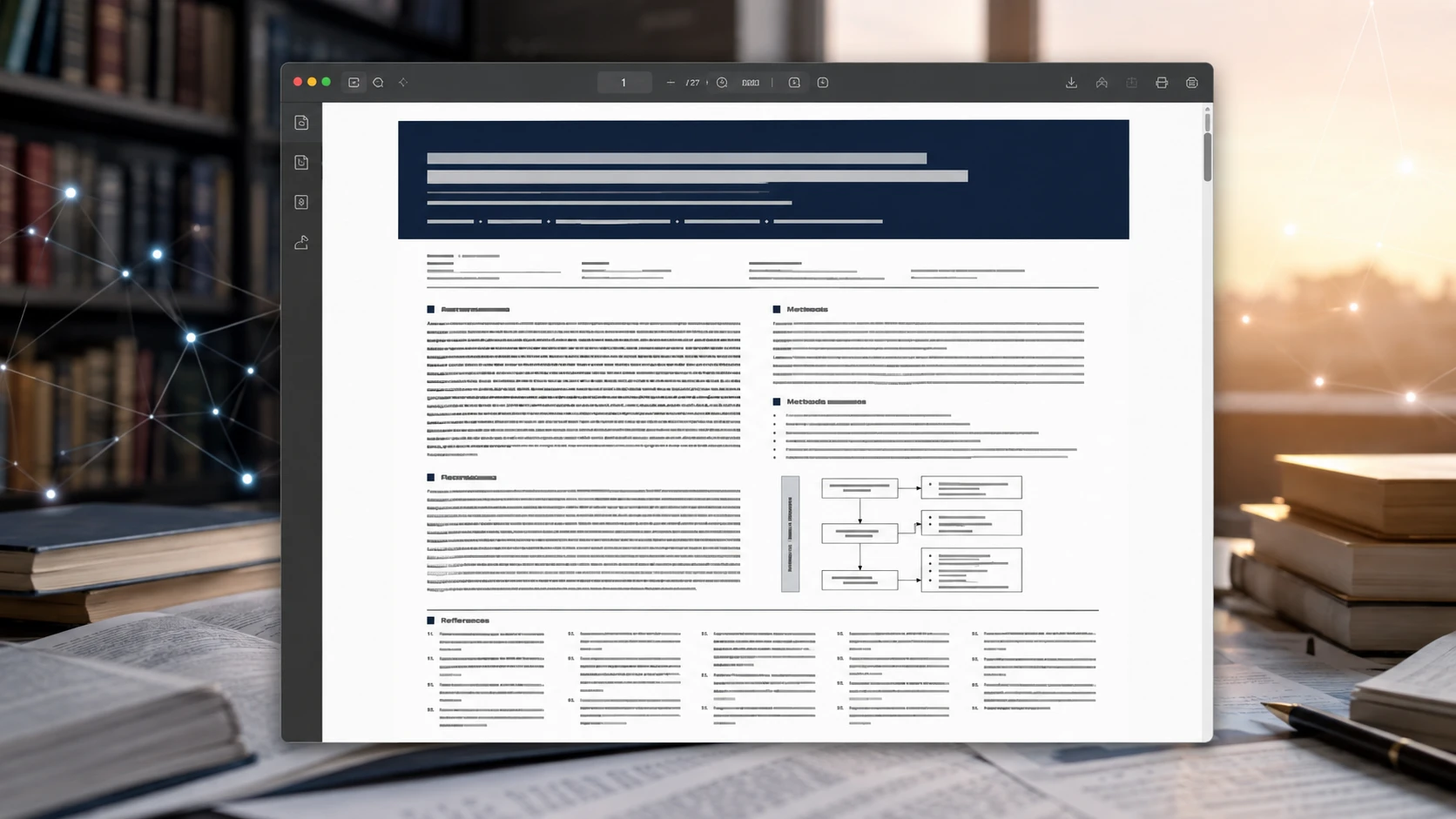Click the stamp-shaped icon in the left sidebar

(x=301, y=243)
